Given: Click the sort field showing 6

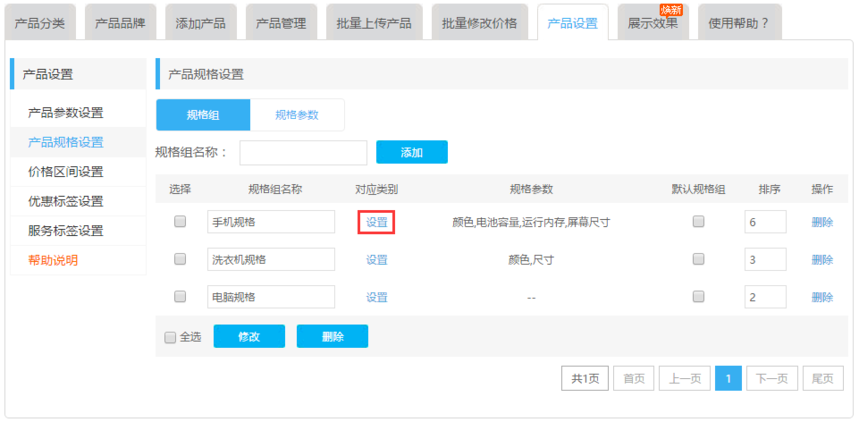Looking at the screenshot, I should [765, 222].
